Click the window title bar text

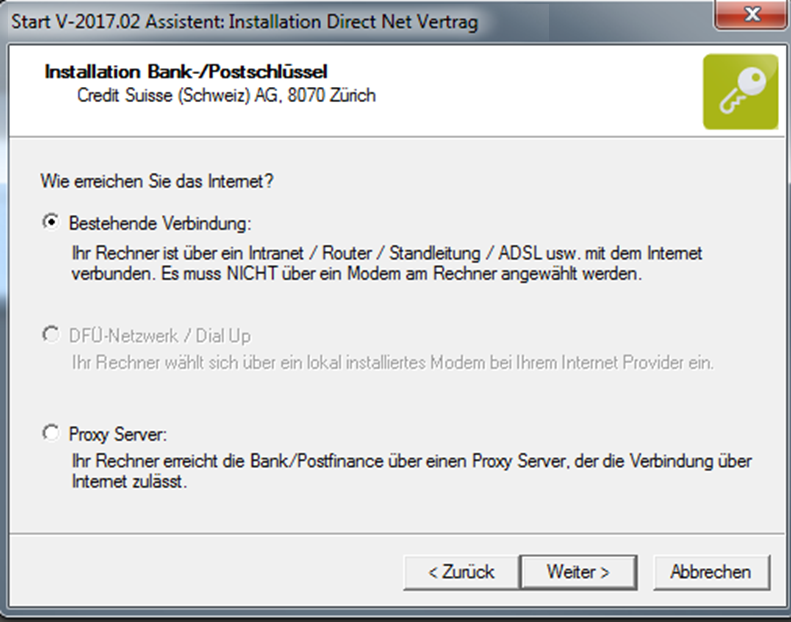(x=245, y=22)
